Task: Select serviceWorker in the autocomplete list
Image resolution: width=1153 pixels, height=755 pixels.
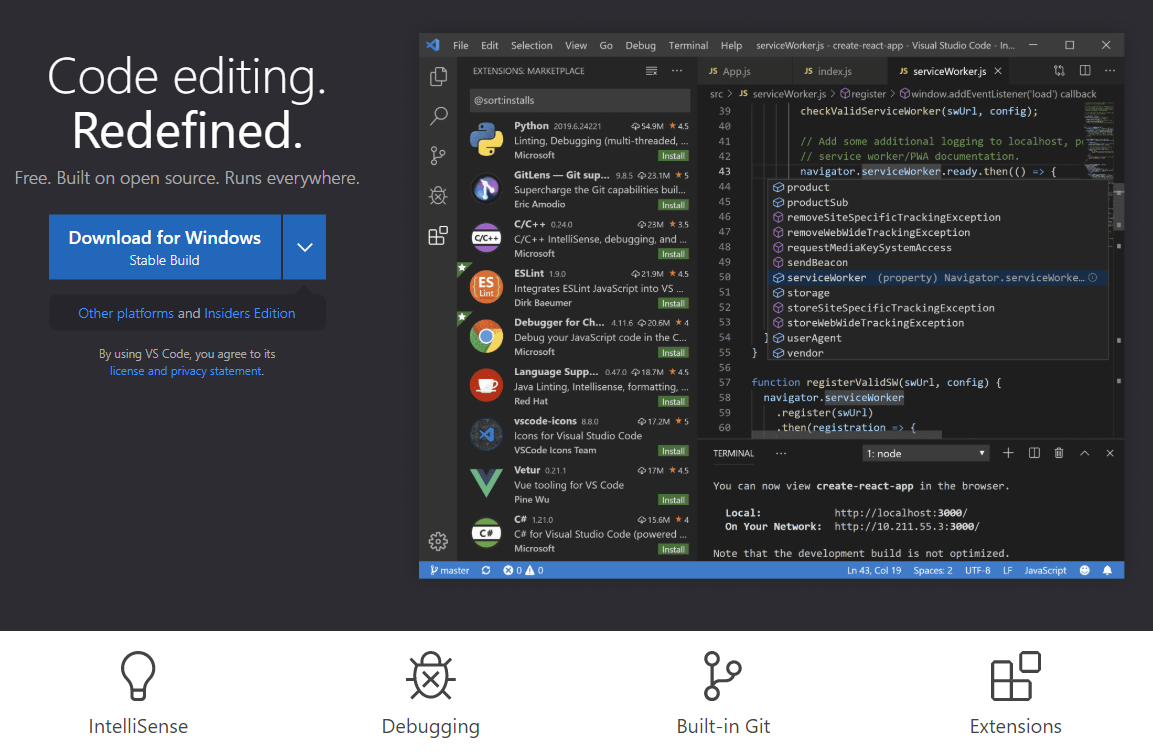Action: pyautogui.click(x=938, y=278)
